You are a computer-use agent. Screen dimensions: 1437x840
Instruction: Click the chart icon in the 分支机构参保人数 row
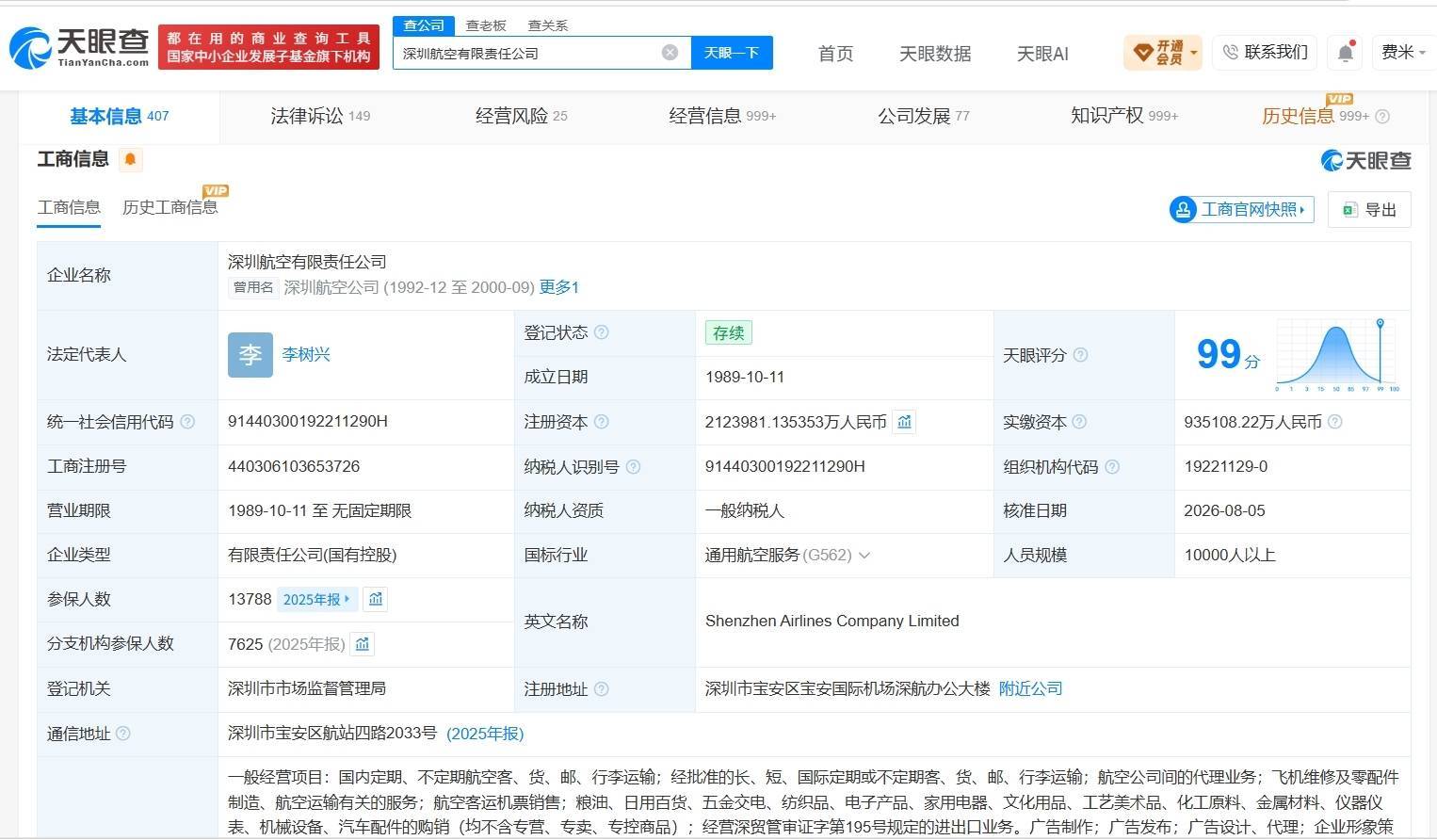[x=363, y=644]
